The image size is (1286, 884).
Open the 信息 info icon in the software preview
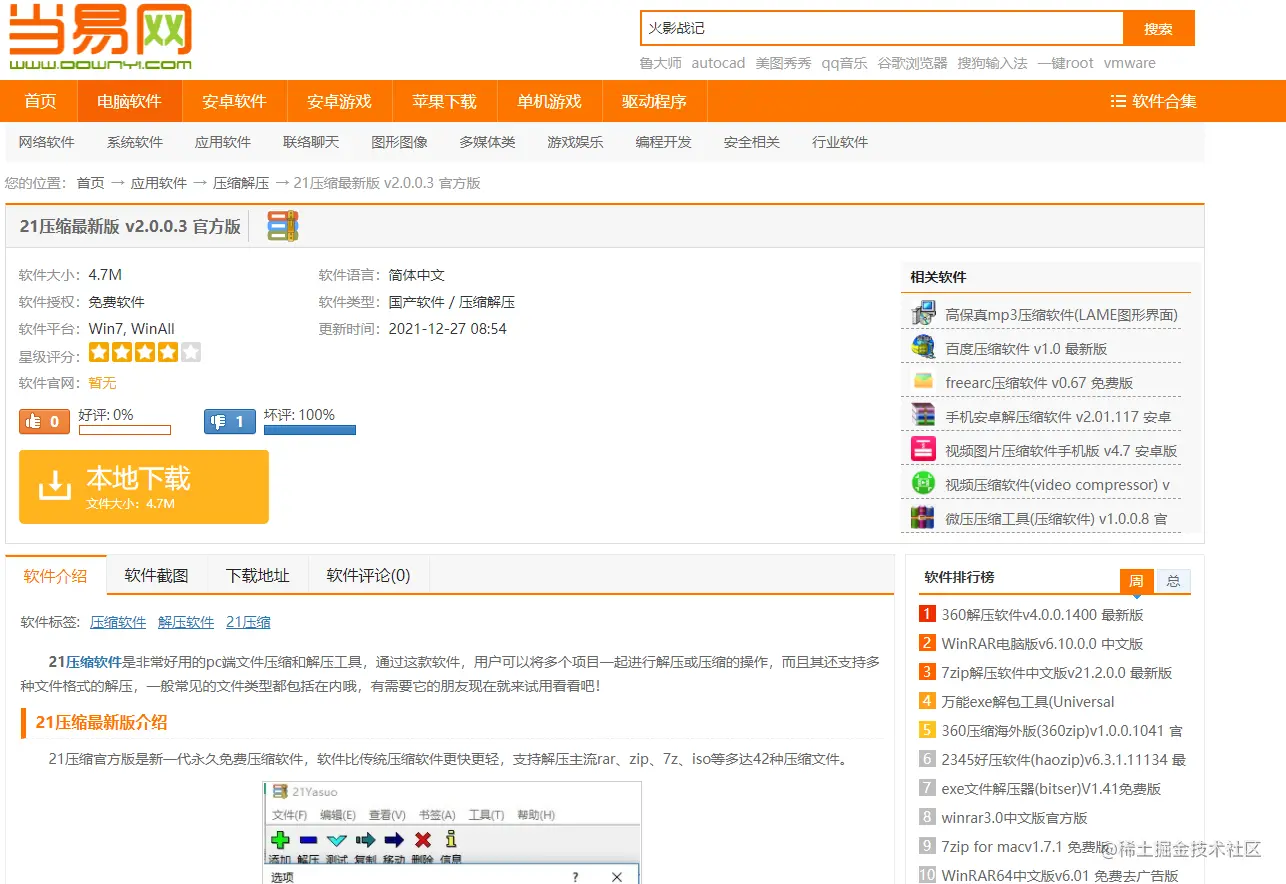(x=452, y=840)
